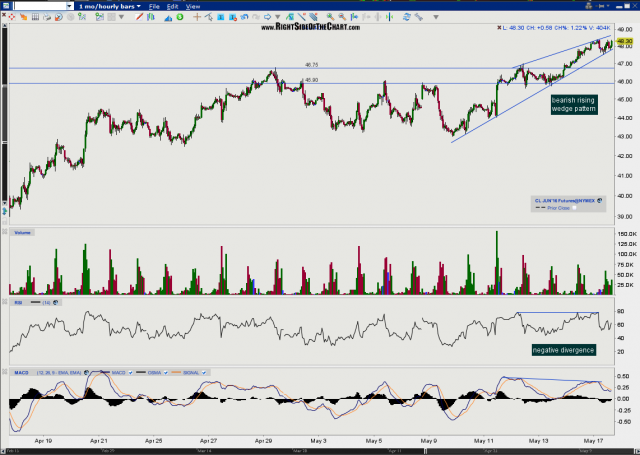Click the handle left of Volume panel

(5, 232)
